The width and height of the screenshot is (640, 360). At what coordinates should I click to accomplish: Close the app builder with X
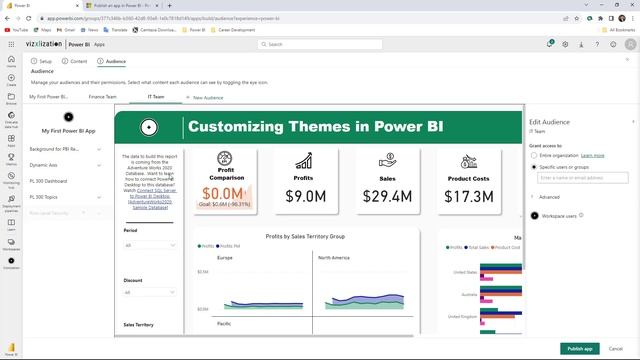(627, 60)
